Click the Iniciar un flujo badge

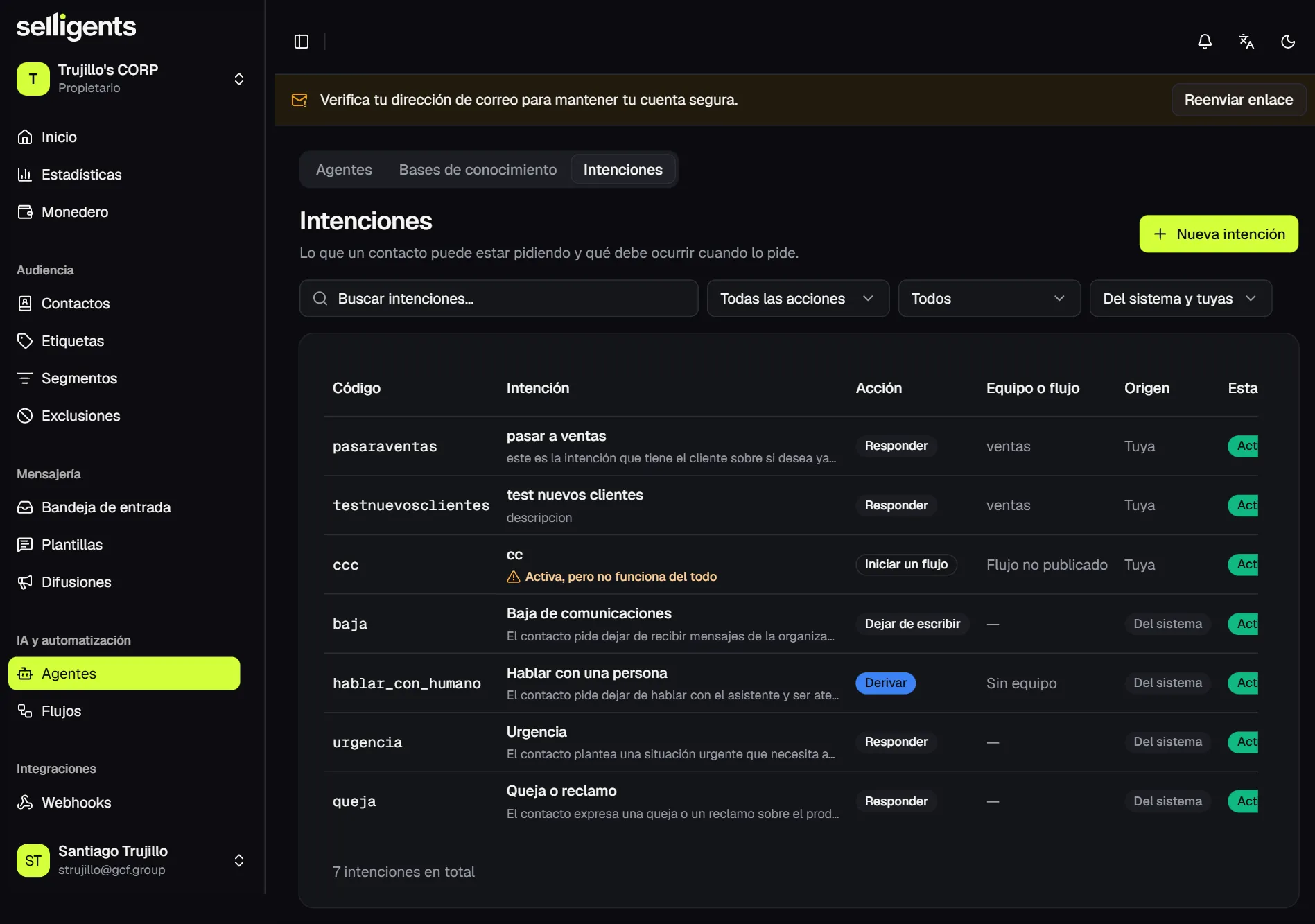pyautogui.click(x=906, y=565)
